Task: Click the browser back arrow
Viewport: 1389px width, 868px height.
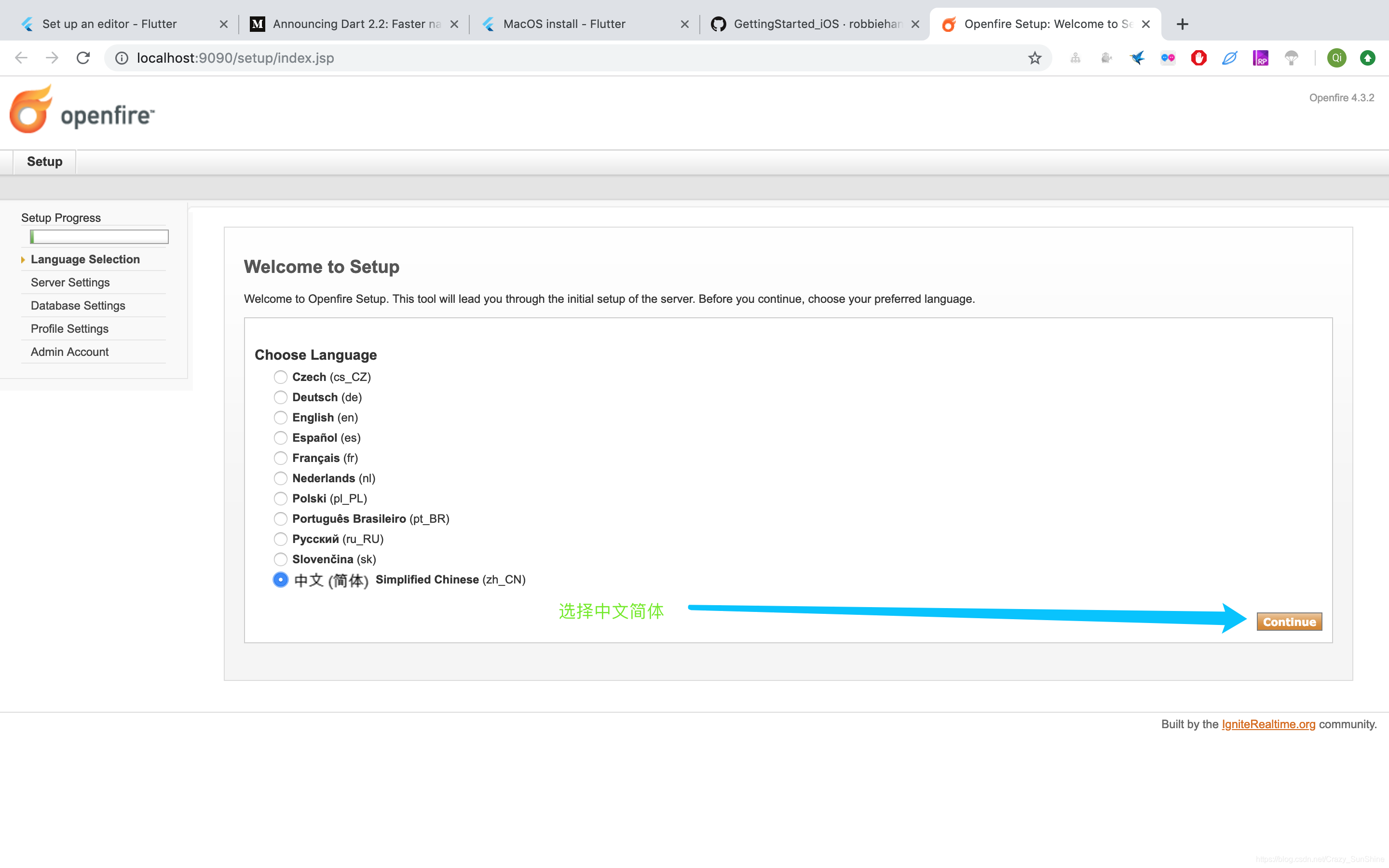Action: coord(21,58)
